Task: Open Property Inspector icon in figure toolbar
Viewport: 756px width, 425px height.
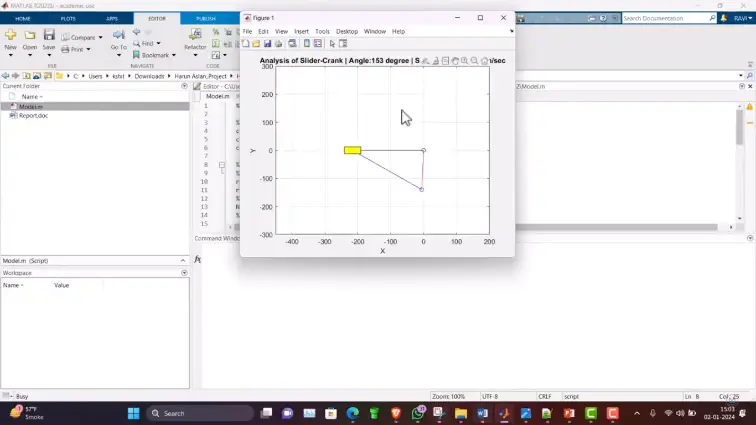Action: 343,44
